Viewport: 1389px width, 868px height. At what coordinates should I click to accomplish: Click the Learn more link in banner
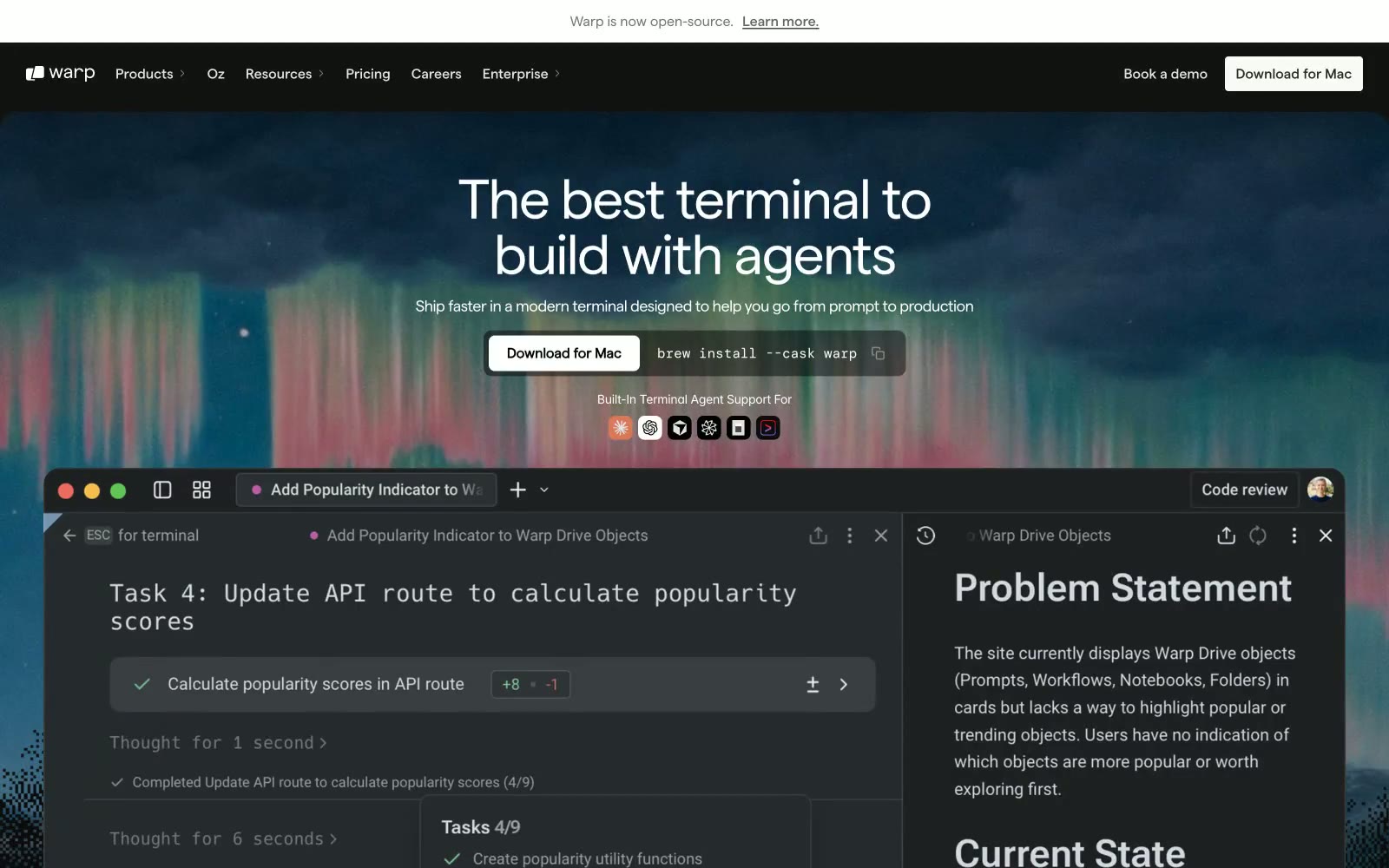pos(780,22)
